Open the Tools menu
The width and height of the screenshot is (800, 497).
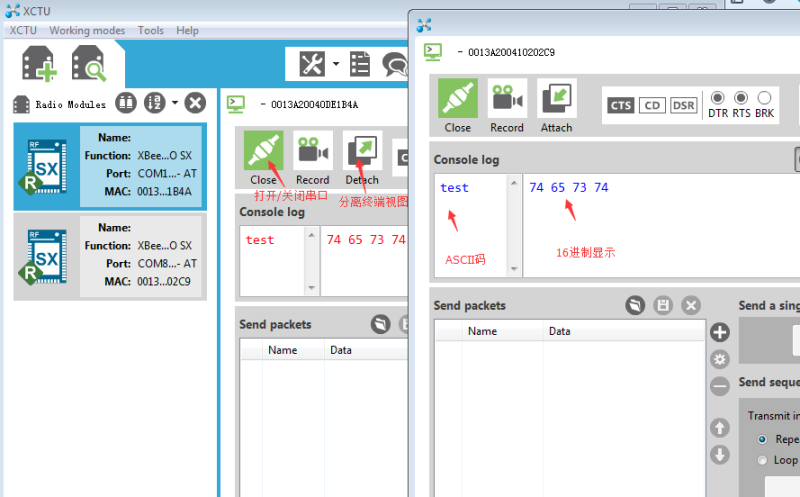pos(151,31)
